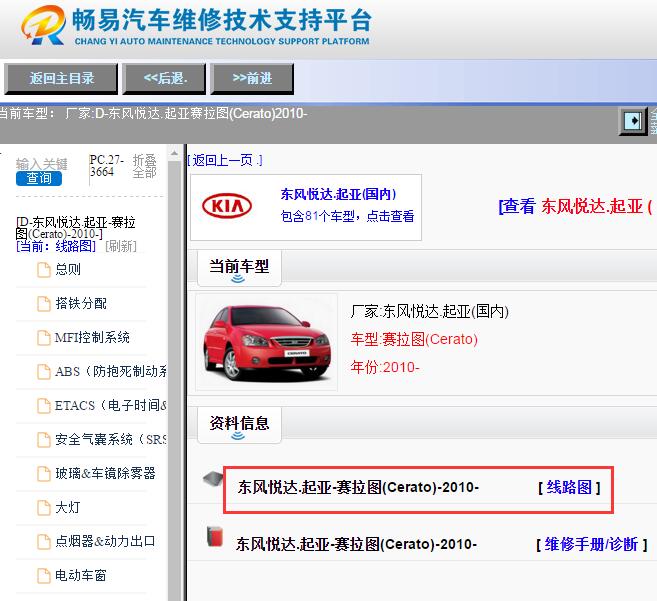Click the panel collapse arrow icon
Image resolution: width=657 pixels, height=601 pixels.
633,121
